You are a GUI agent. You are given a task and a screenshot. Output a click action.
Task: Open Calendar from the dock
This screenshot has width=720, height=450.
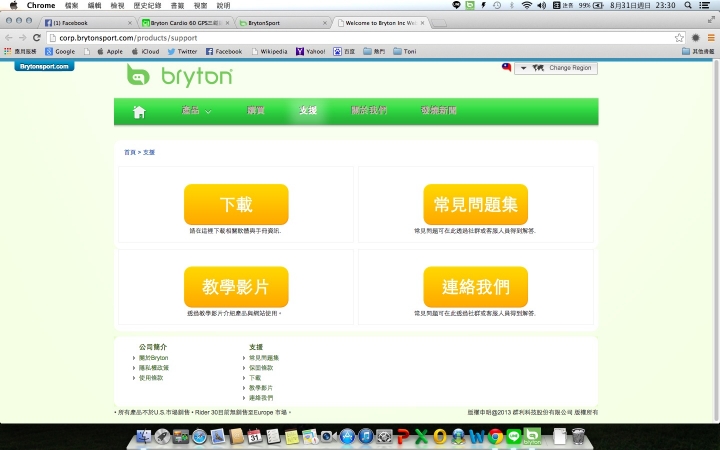click(254, 436)
